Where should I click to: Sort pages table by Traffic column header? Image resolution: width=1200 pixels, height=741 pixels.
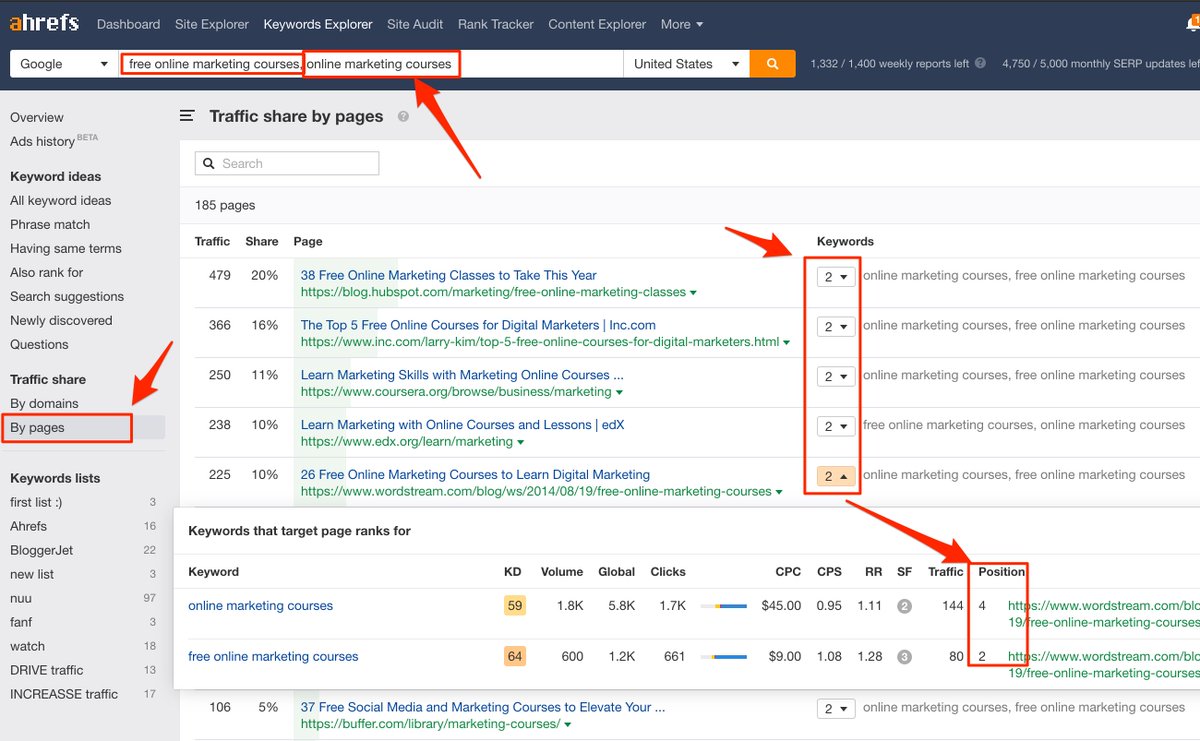point(212,242)
